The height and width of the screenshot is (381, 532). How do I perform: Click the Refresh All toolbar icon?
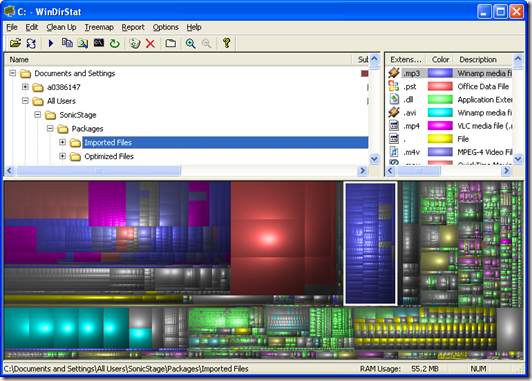(x=31, y=43)
